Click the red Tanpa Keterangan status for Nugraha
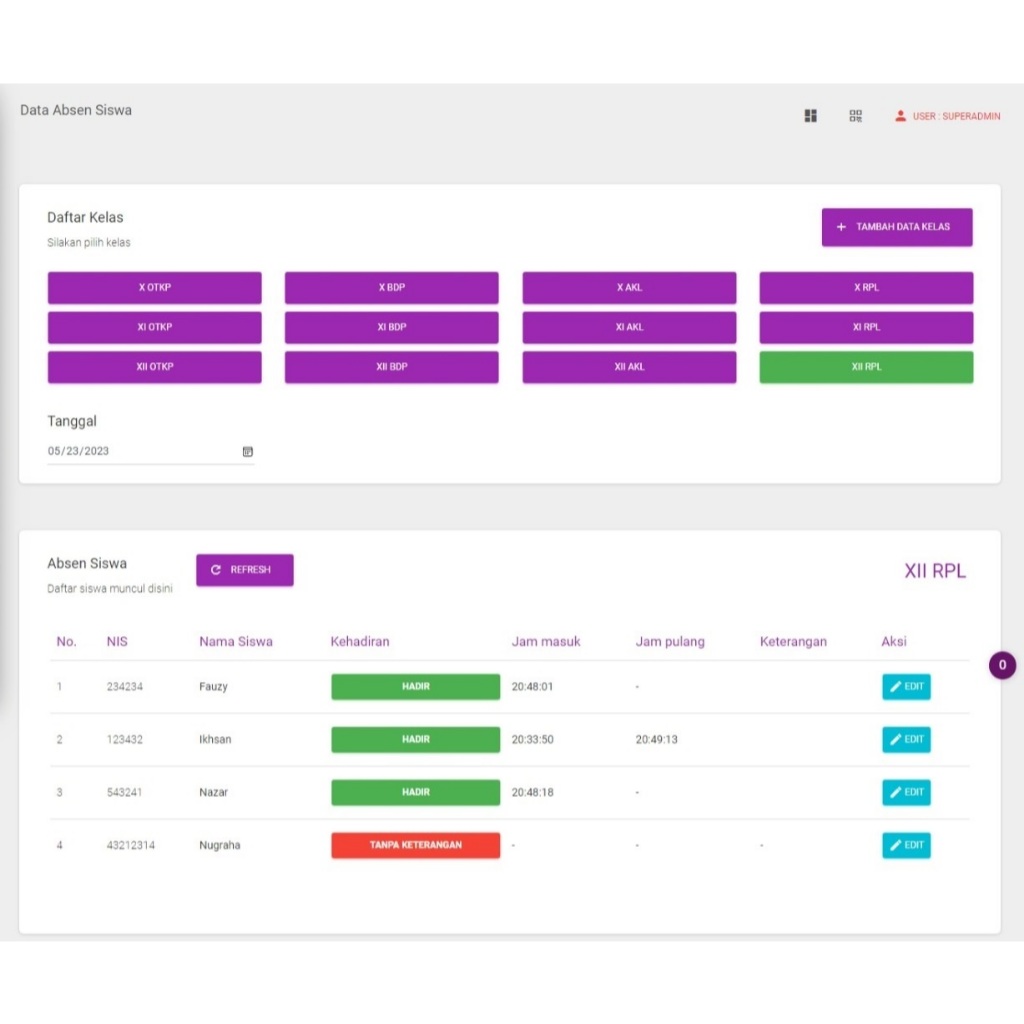 415,845
